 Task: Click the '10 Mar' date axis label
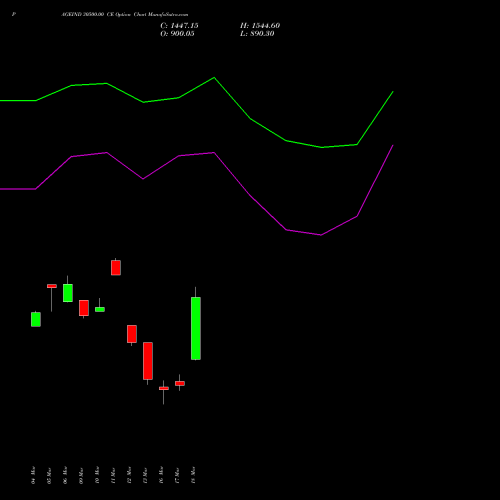[x=97, y=475]
